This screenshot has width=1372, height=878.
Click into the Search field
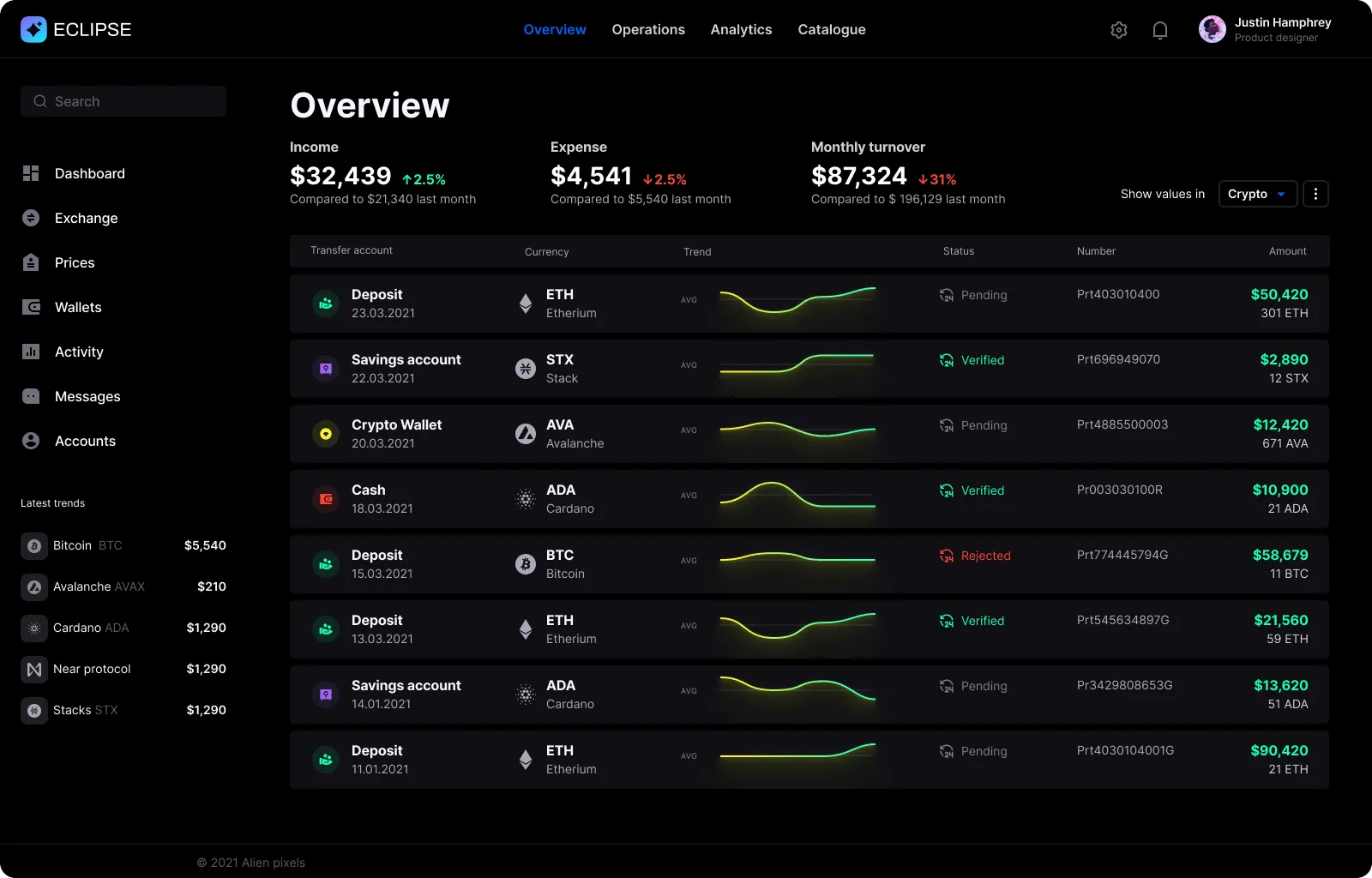pyautogui.click(x=123, y=101)
